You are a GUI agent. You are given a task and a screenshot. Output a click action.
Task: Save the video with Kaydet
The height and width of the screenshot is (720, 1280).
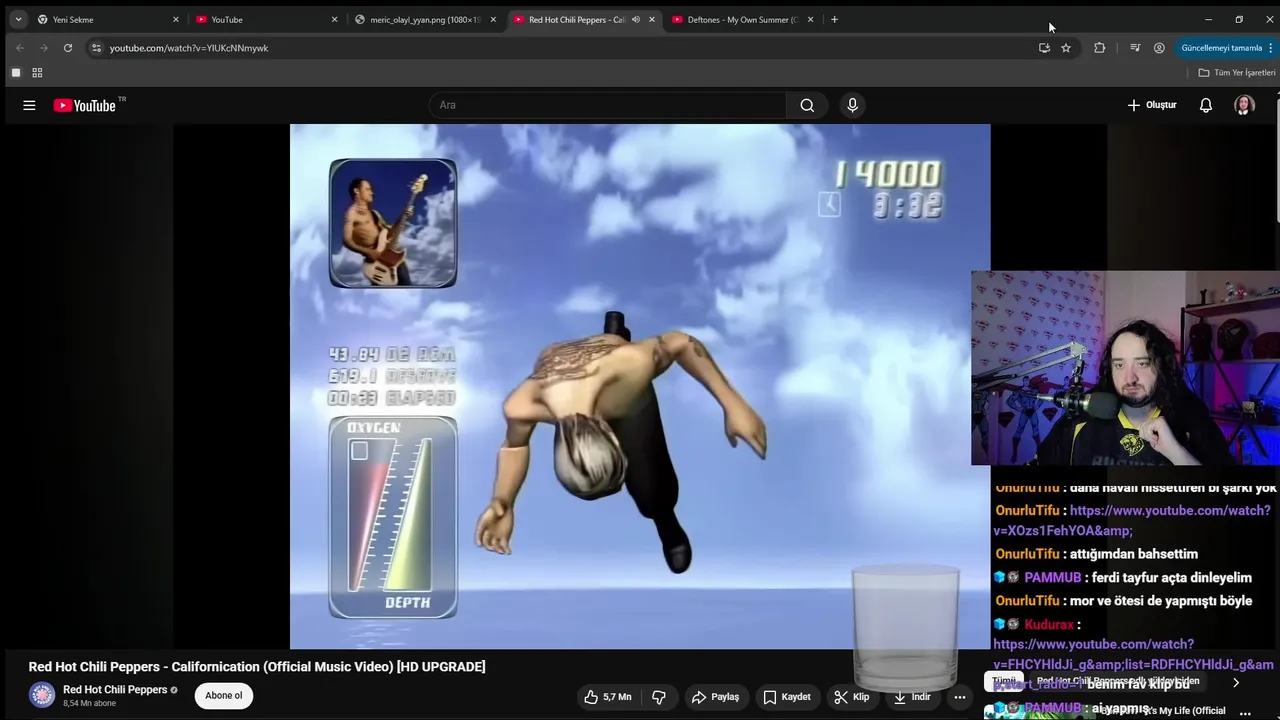click(787, 697)
